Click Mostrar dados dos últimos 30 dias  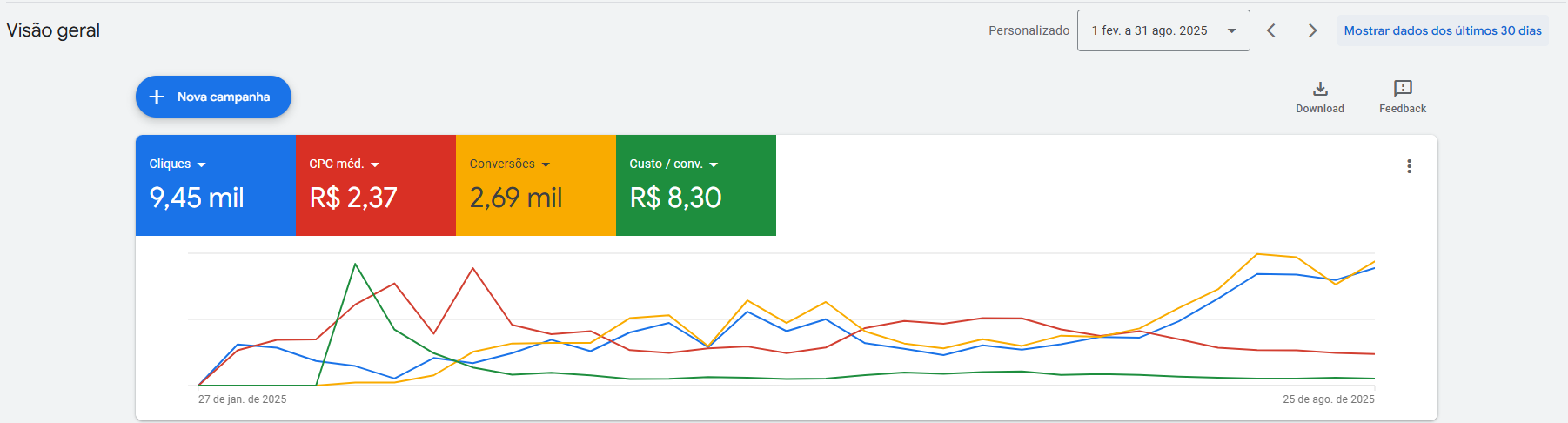tap(1442, 30)
